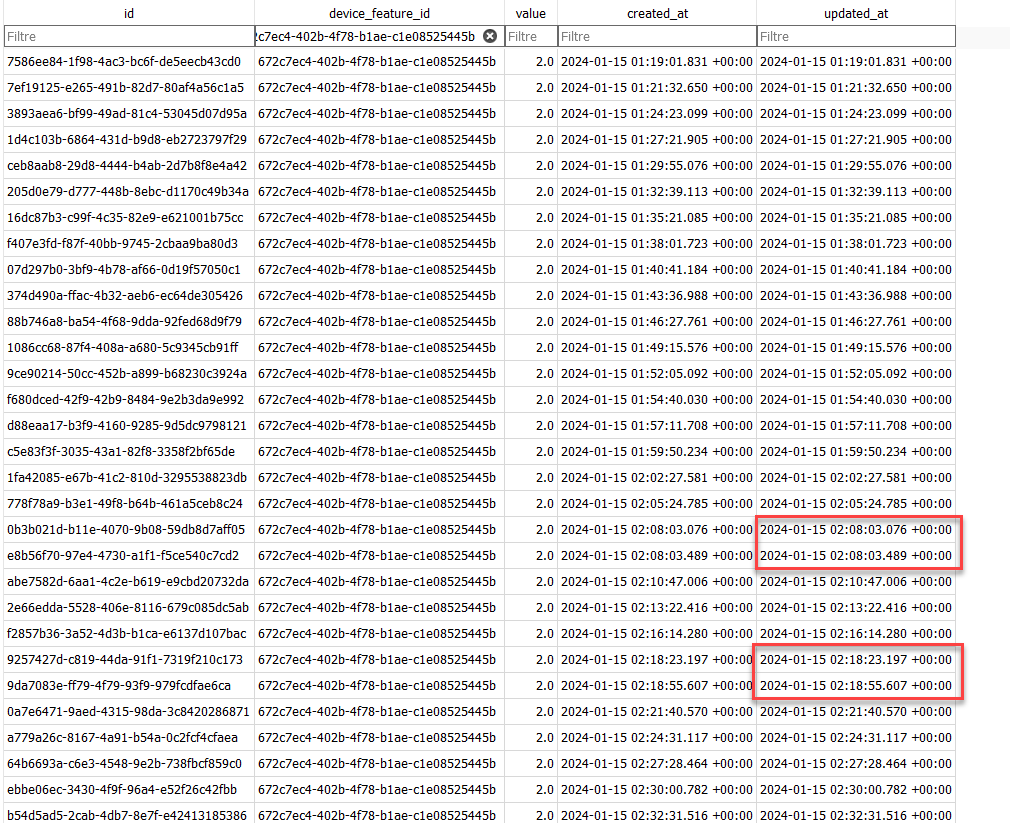Click the updated_at filter input
The height and width of the screenshot is (823, 1010).
pos(855,36)
